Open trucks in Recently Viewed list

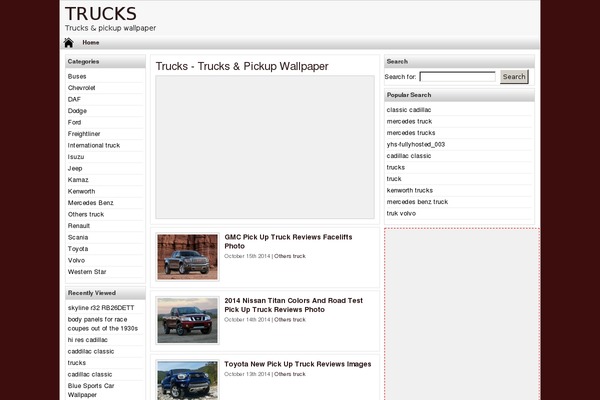click(x=77, y=363)
